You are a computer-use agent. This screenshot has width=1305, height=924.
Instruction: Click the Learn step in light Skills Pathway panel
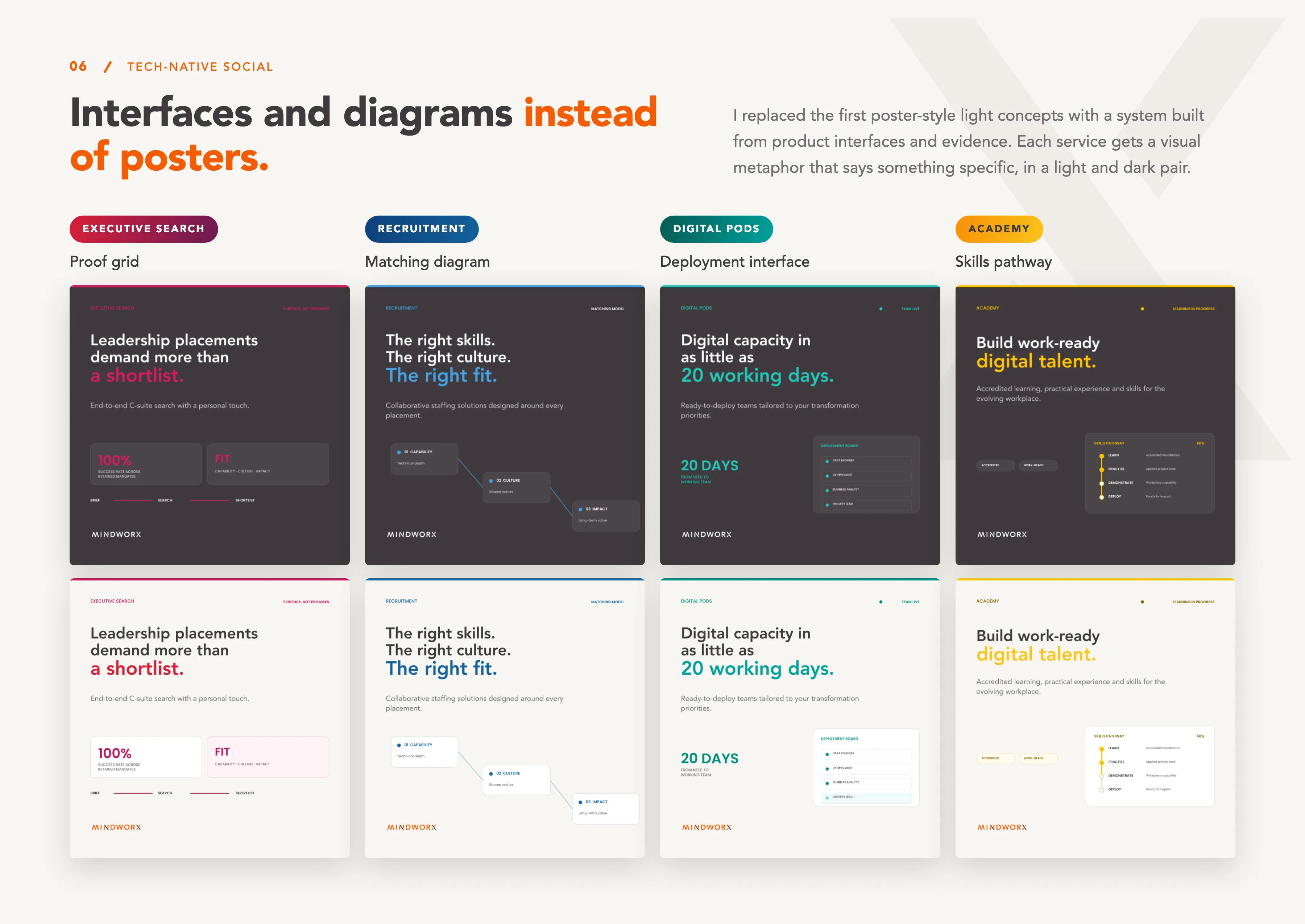click(x=1140, y=749)
